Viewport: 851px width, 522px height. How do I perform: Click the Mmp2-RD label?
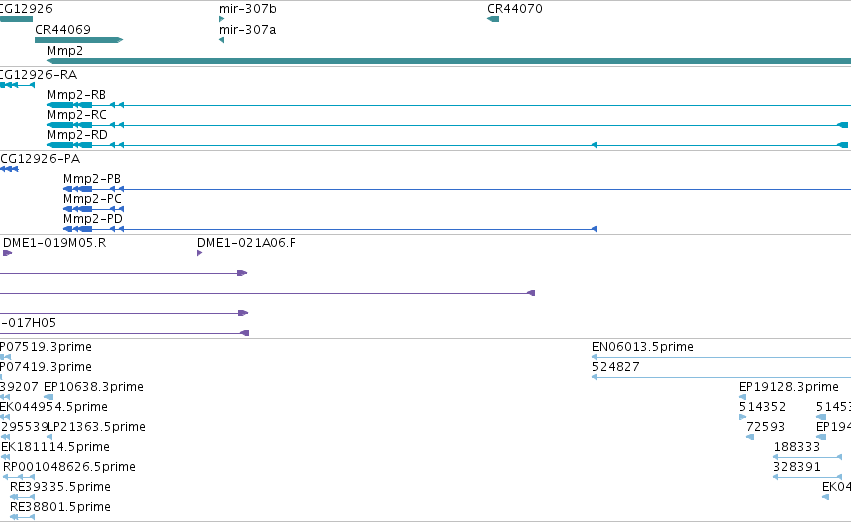(x=77, y=135)
